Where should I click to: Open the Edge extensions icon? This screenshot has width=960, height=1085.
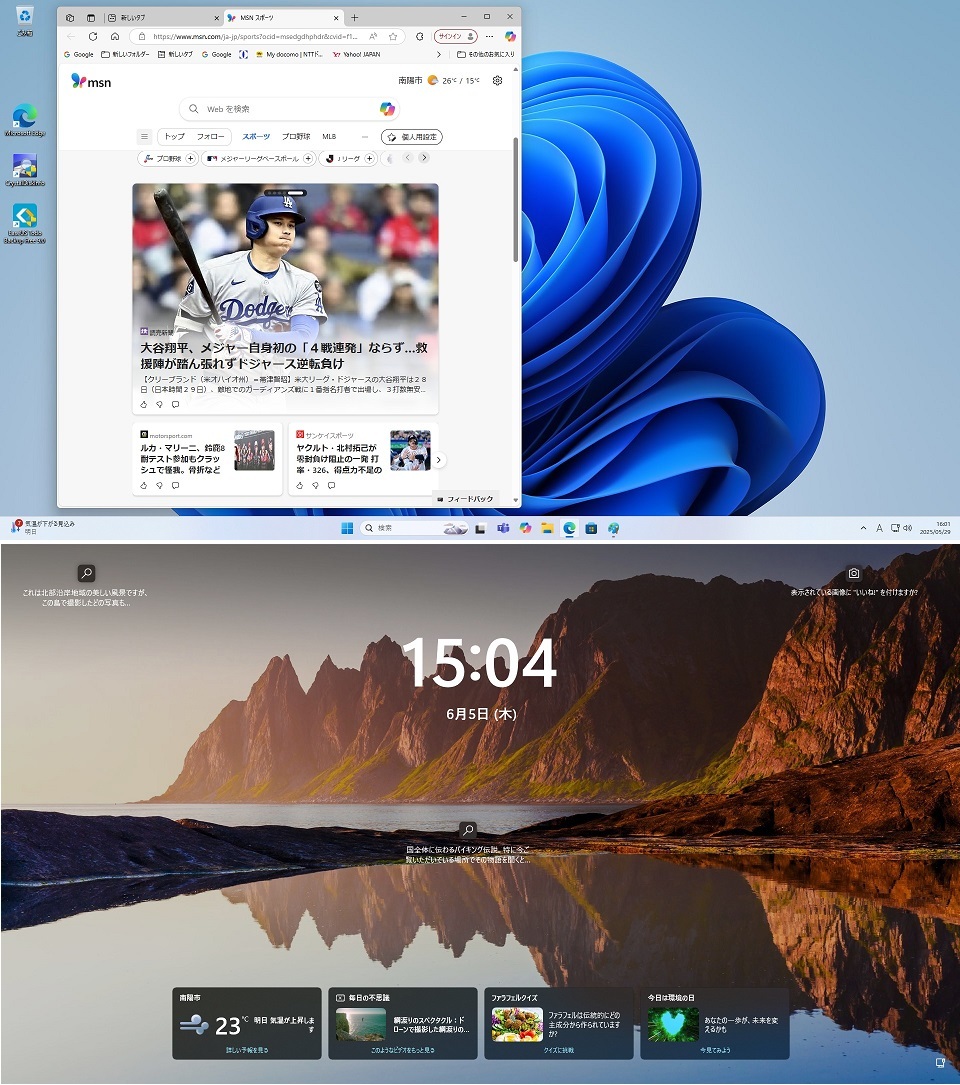pyautogui.click(x=419, y=36)
